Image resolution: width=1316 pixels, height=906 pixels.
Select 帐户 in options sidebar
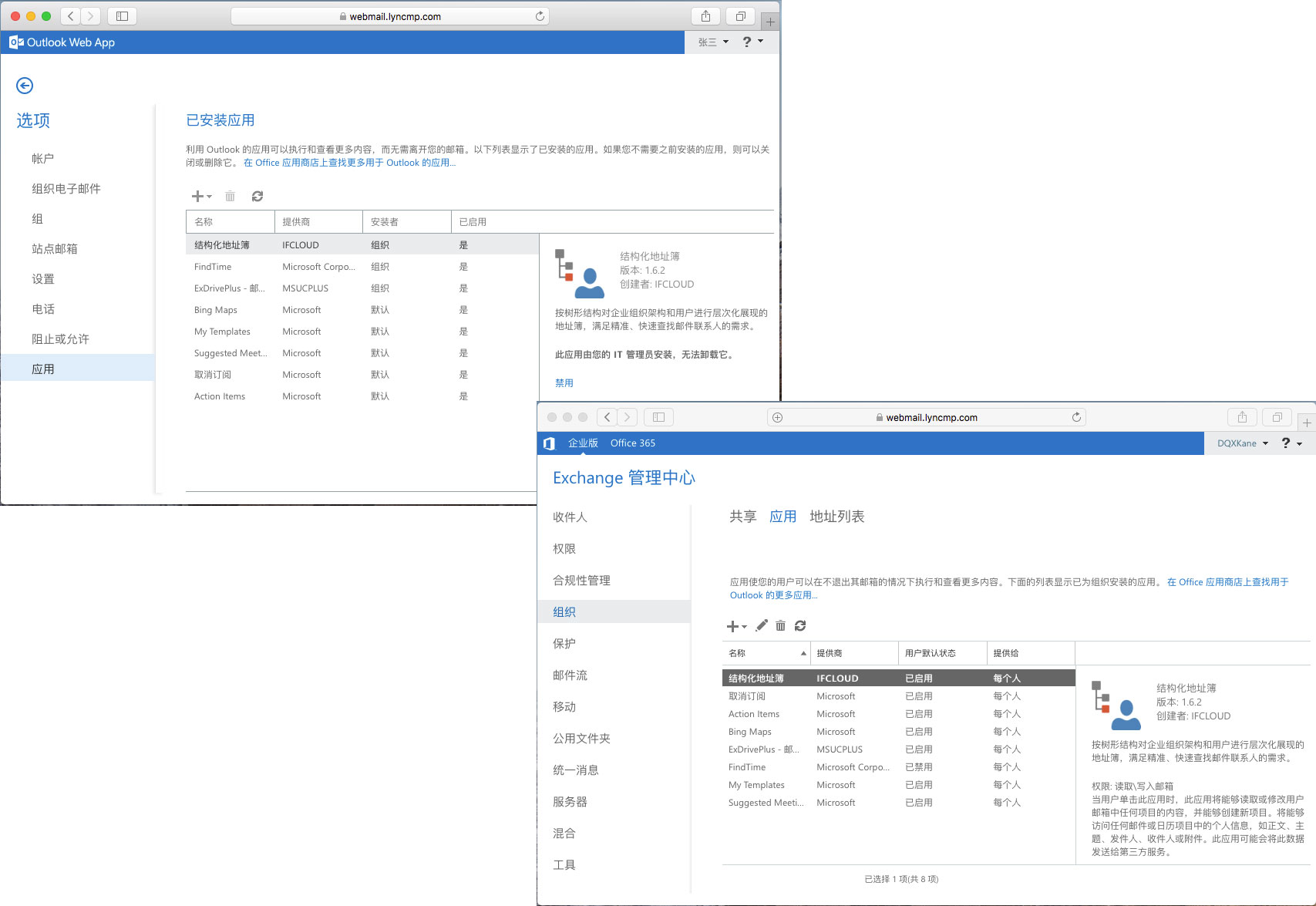(42, 158)
